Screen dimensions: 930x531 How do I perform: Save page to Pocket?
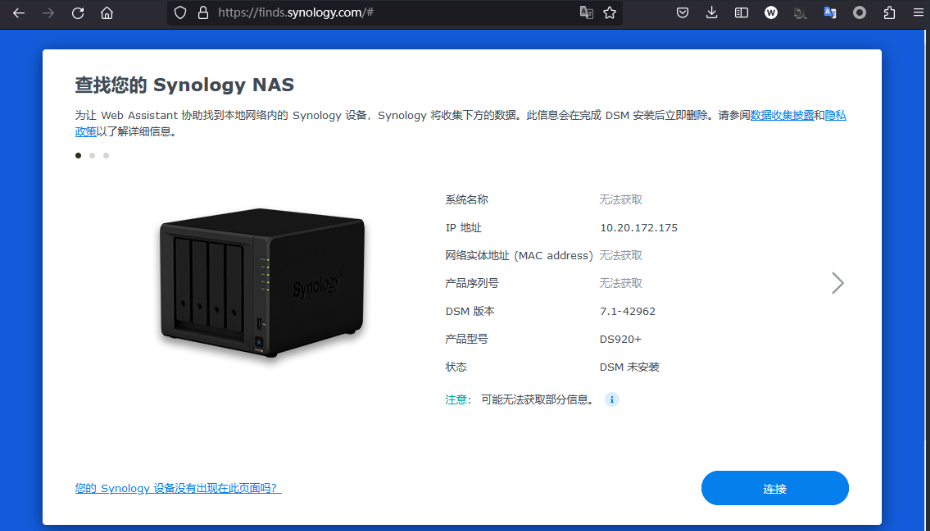pyautogui.click(x=683, y=13)
